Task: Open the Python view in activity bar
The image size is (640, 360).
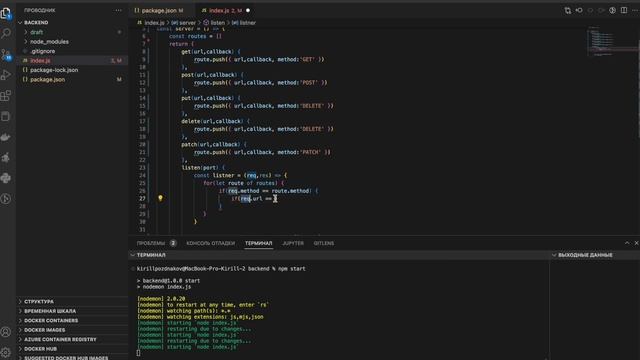Action: pyautogui.click(x=6, y=178)
